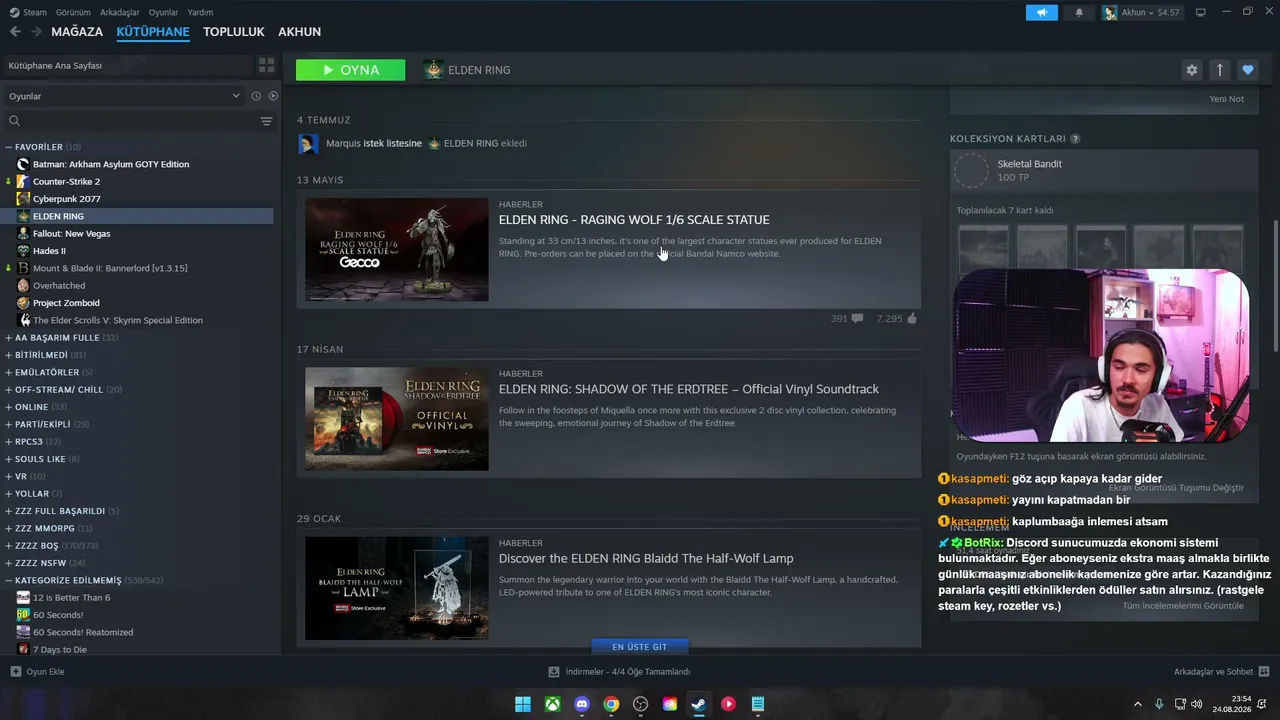Click the upward arrow button beside the gear
1280x720 pixels.
pyautogui.click(x=1219, y=70)
